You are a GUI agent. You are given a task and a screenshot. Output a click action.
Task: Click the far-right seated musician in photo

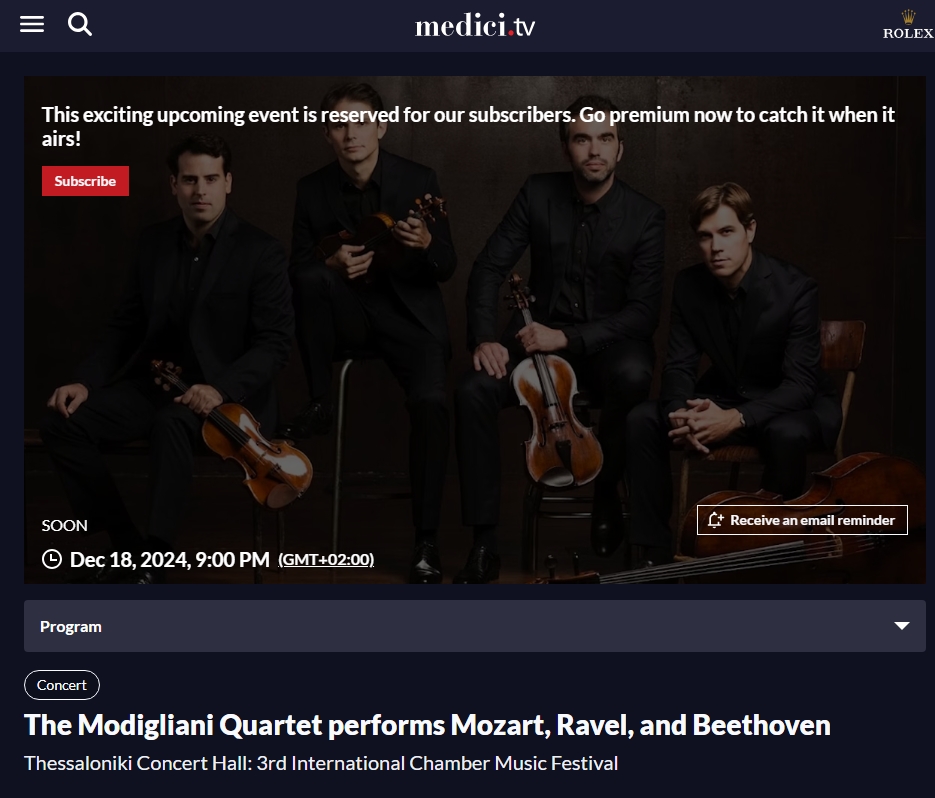pos(740,330)
